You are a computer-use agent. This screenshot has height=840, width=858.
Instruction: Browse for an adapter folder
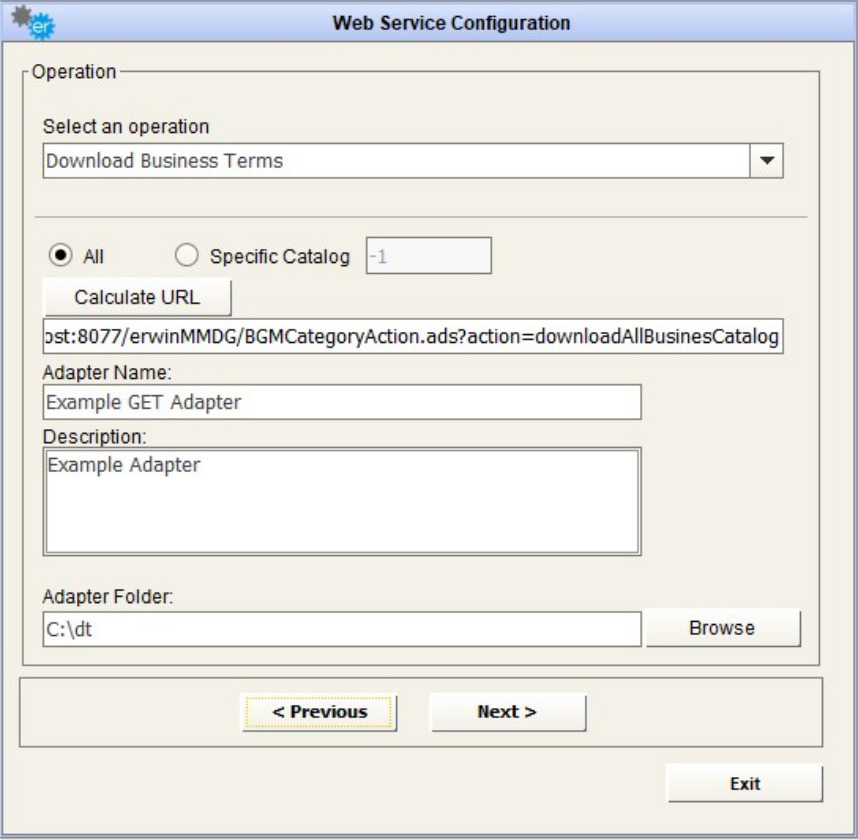[722, 628]
